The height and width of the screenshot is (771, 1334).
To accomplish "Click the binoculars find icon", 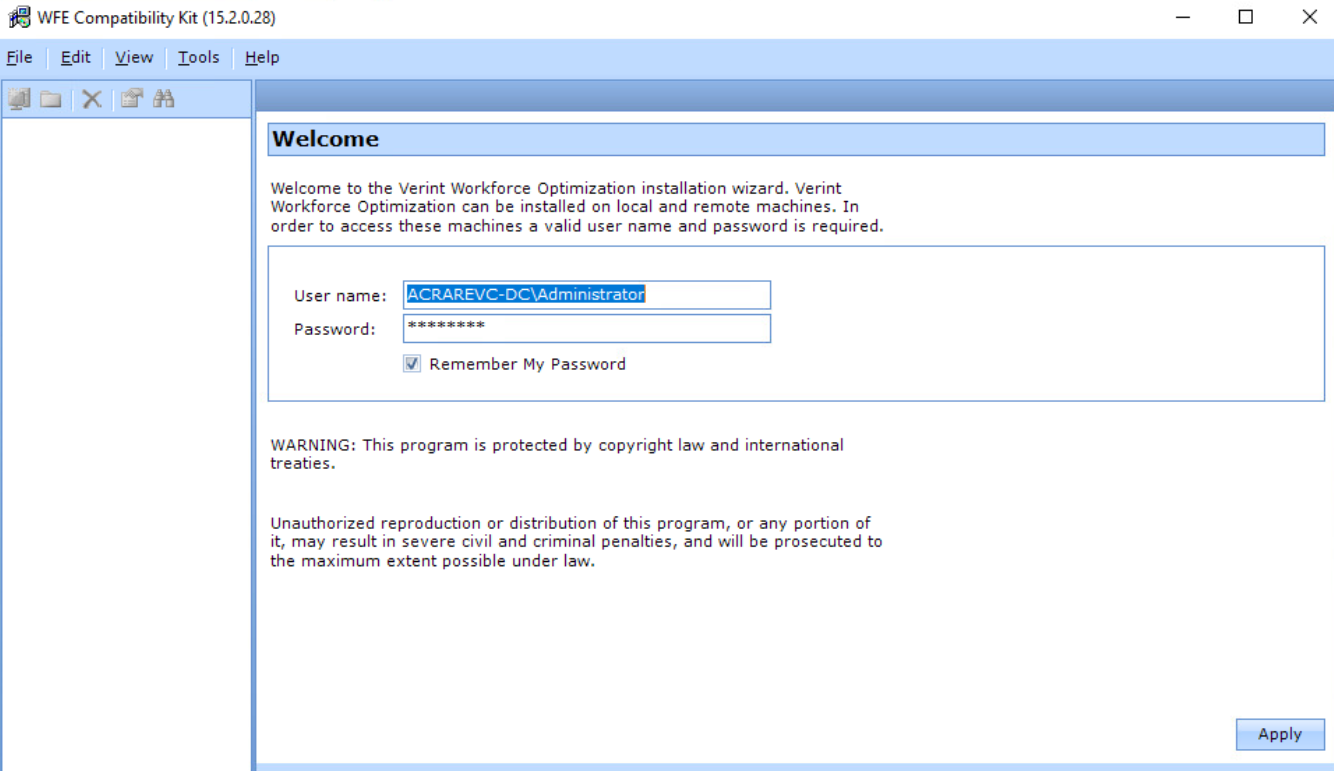I will 164,98.
